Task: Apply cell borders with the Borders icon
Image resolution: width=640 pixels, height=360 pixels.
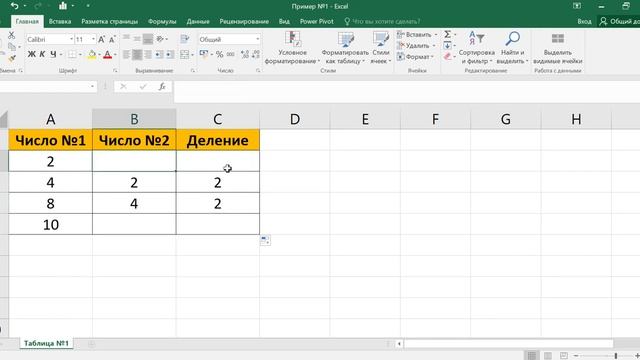Action: [x=72, y=54]
